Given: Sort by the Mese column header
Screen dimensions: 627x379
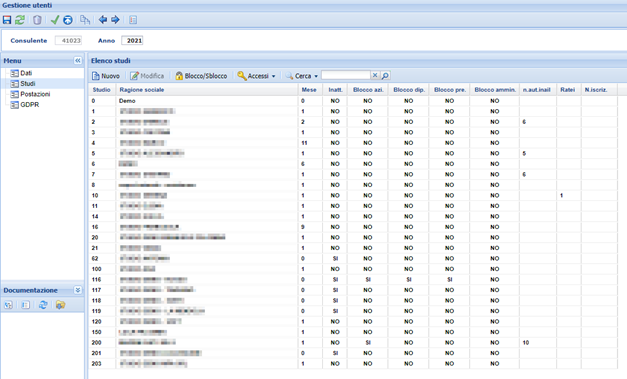Looking at the screenshot, I should click(310, 90).
